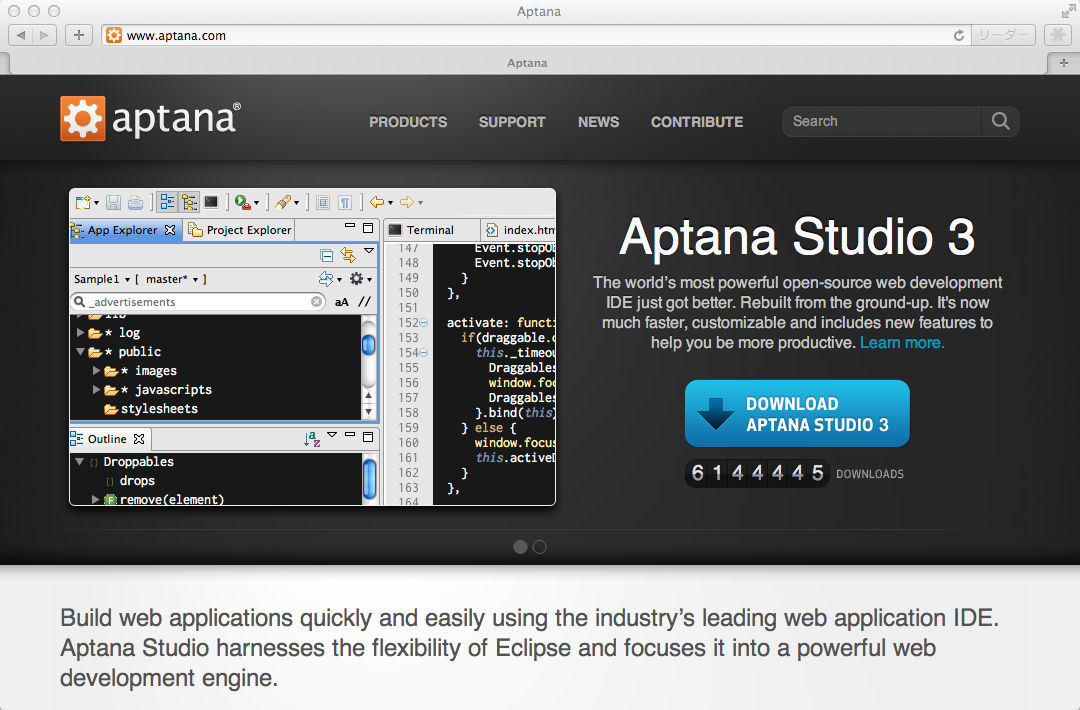Toggle the hierarchy tree view icon in the IDE toolbar
The height and width of the screenshot is (710, 1080).
click(189, 202)
